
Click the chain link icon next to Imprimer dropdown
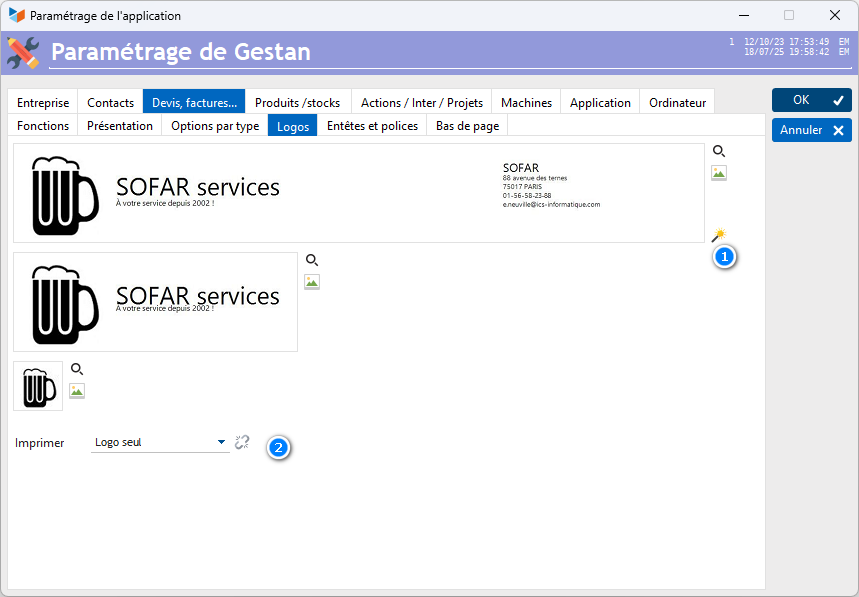coord(242,442)
